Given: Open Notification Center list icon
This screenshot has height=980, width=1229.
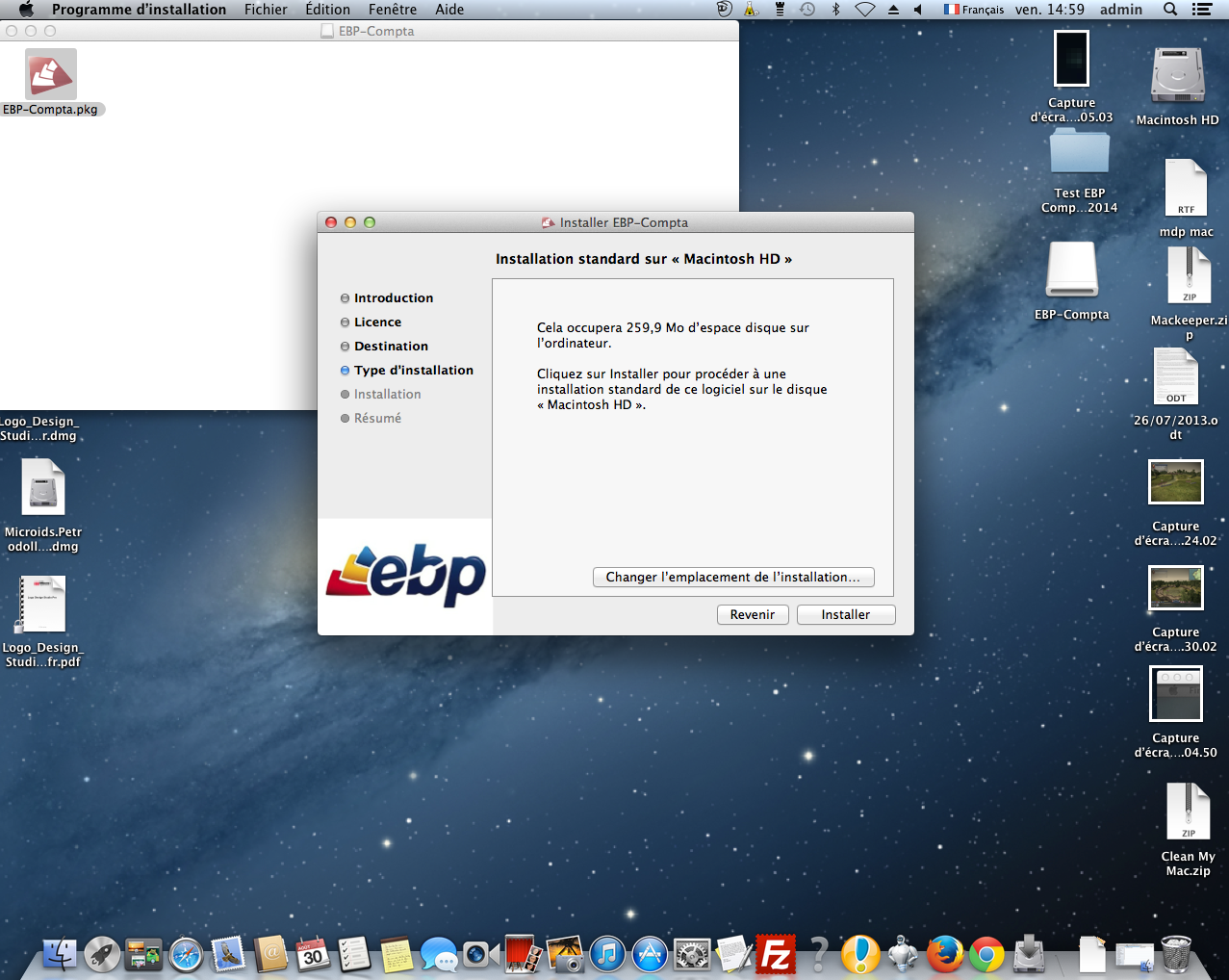Looking at the screenshot, I should pos(1202,10).
